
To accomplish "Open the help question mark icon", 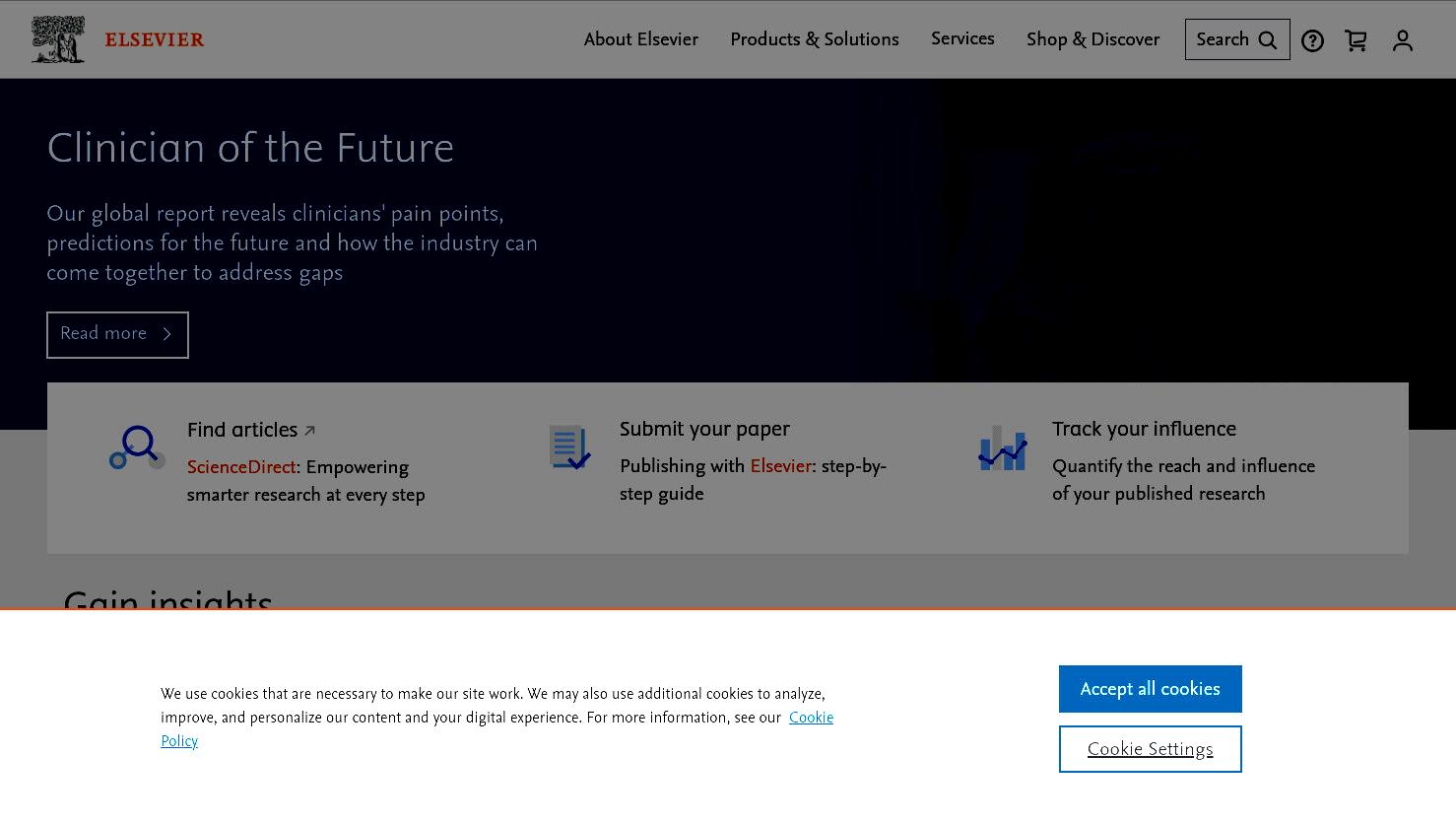I will tap(1312, 40).
